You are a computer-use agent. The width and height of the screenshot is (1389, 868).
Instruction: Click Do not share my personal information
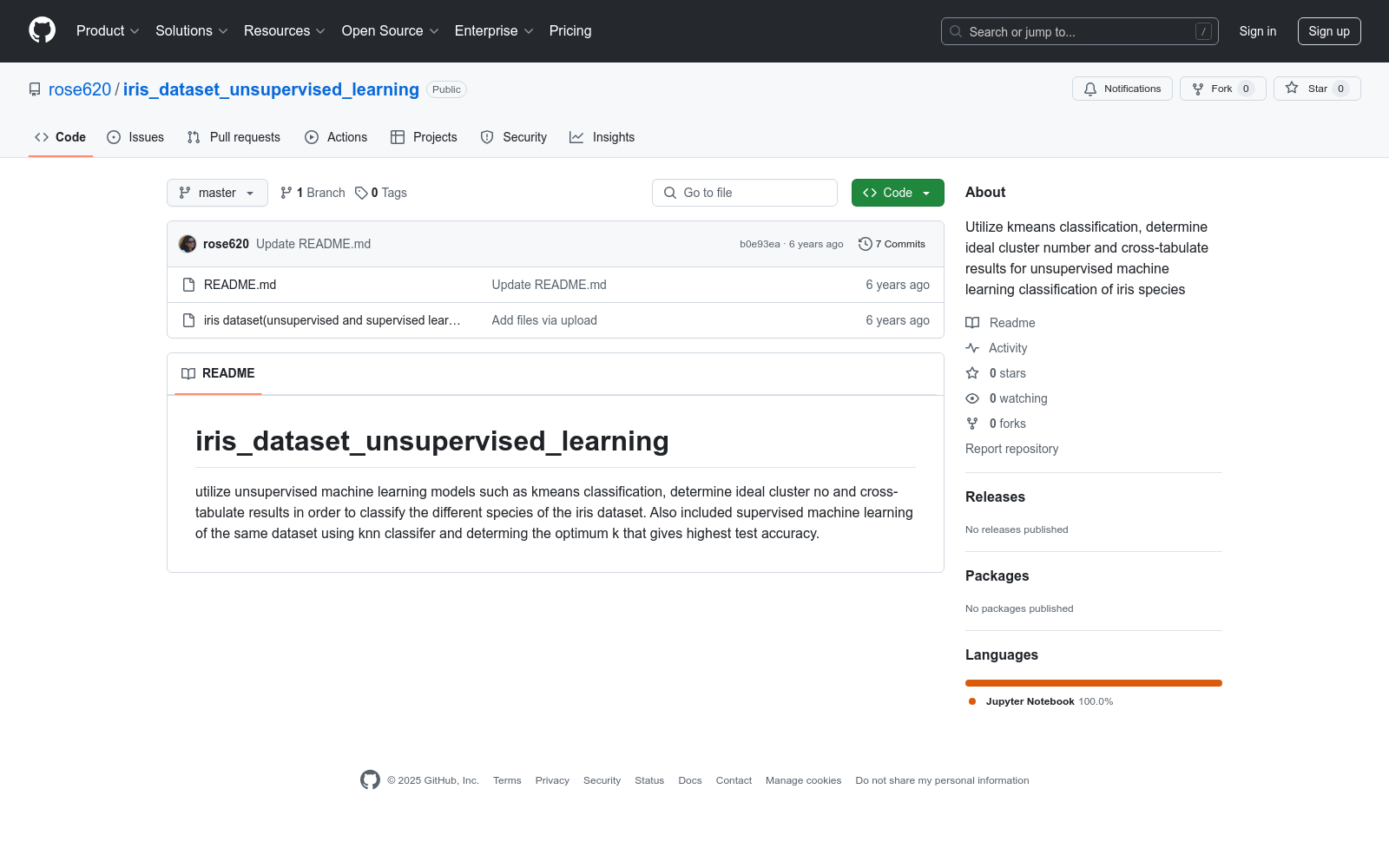tap(942, 780)
